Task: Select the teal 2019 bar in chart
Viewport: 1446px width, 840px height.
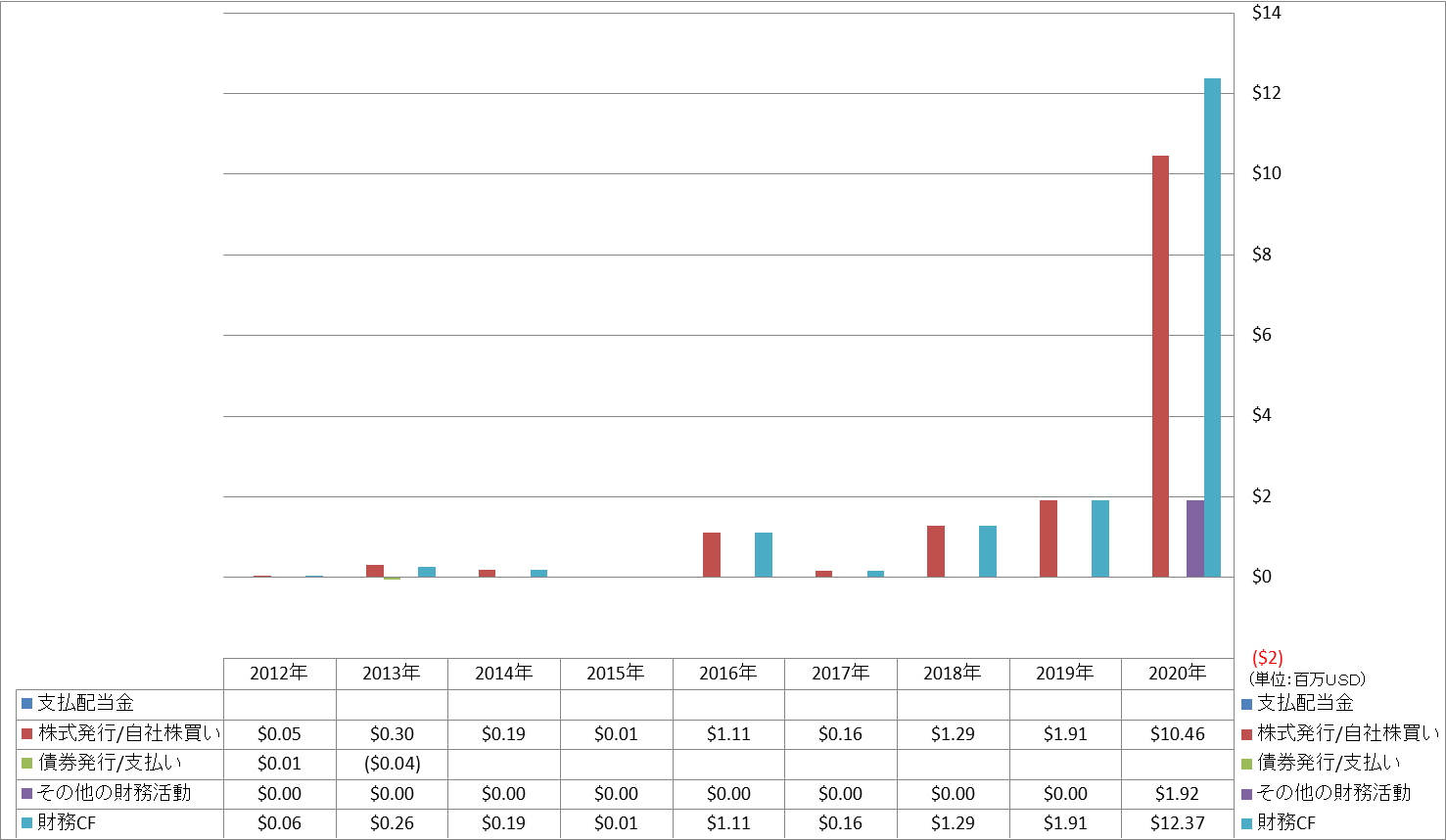Action: [x=1100, y=538]
